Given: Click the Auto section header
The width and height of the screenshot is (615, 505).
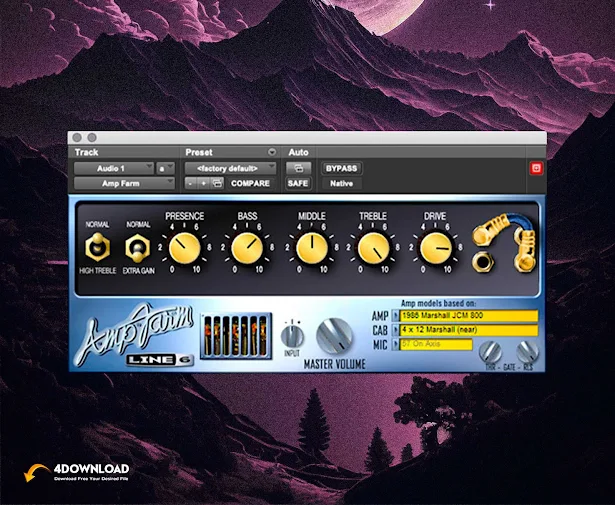Looking at the screenshot, I should 298,152.
